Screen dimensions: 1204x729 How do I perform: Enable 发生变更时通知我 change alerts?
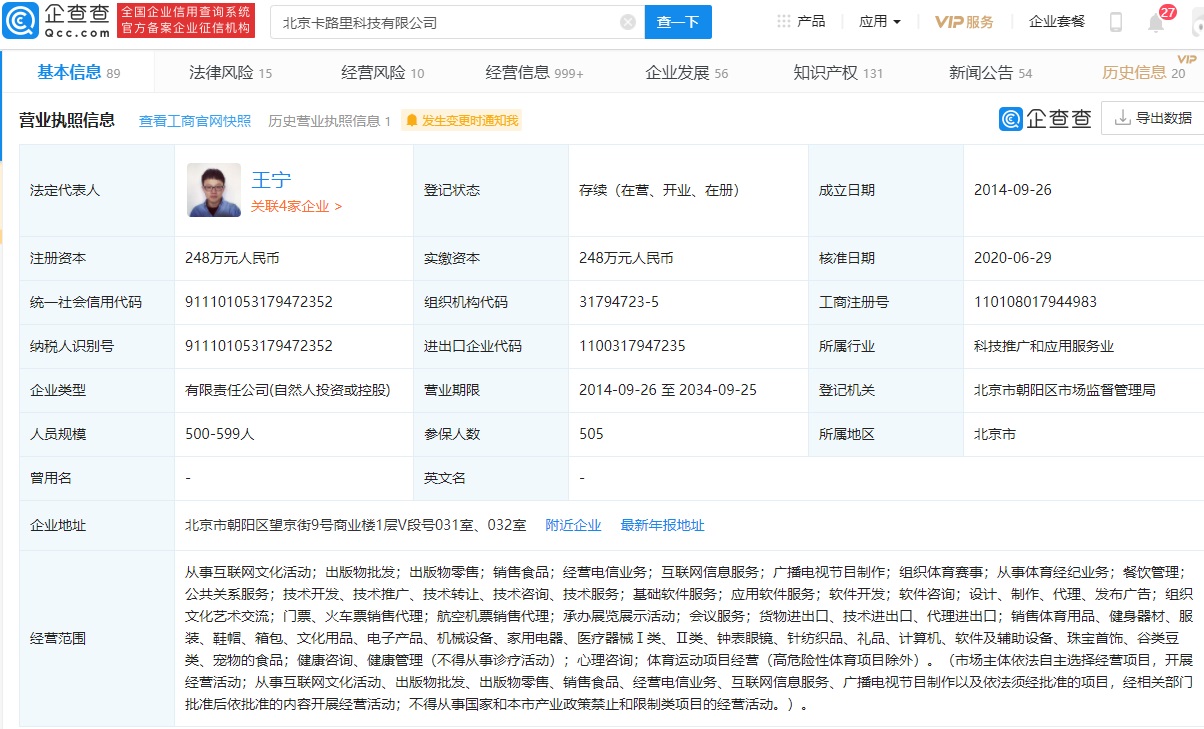460,119
